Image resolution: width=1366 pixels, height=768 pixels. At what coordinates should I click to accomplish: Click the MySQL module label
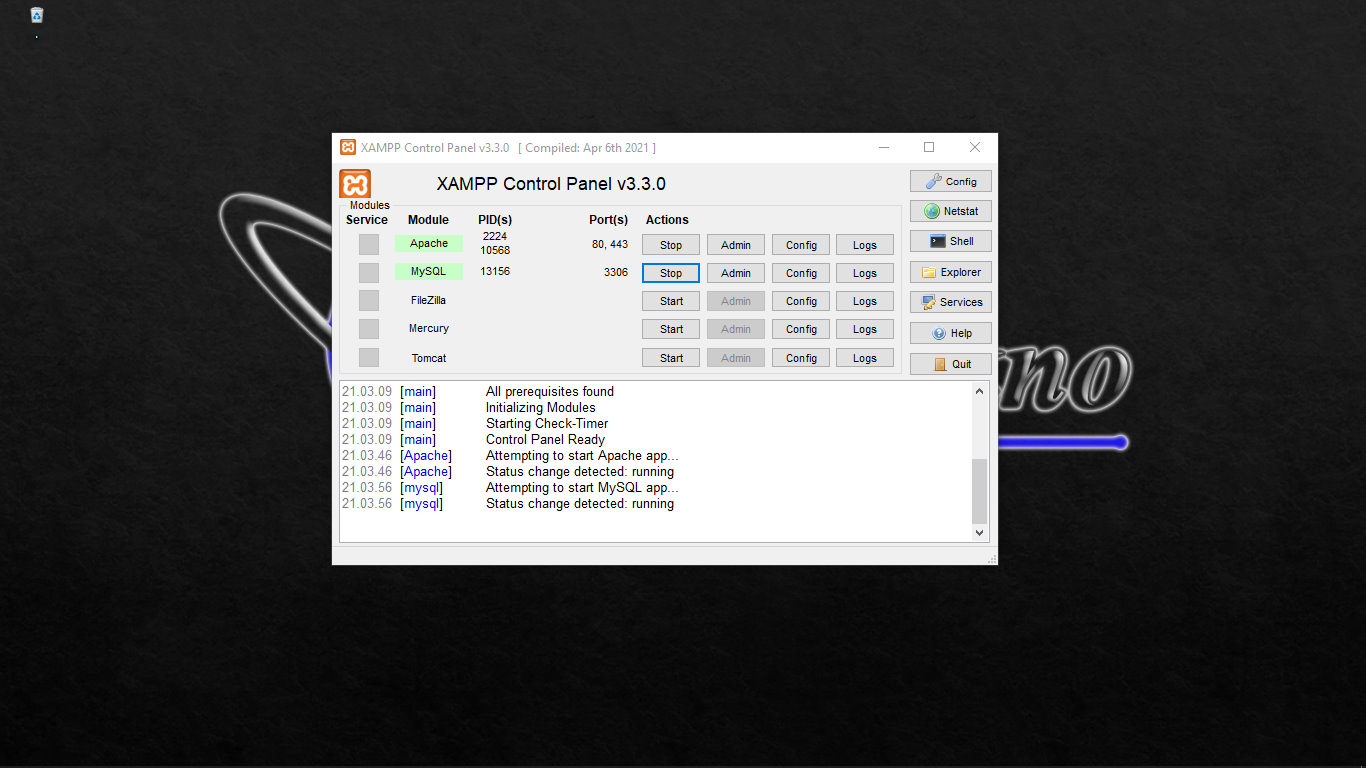click(429, 271)
